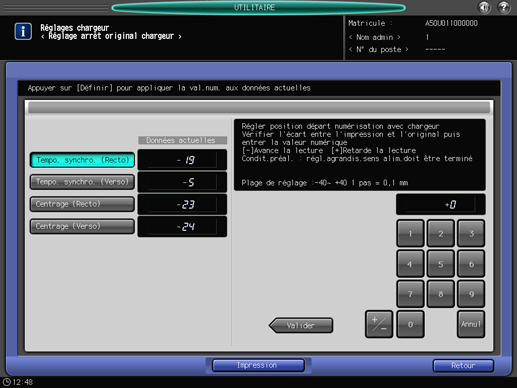Select Tempo. synchro. (Verso) option

[82, 182]
